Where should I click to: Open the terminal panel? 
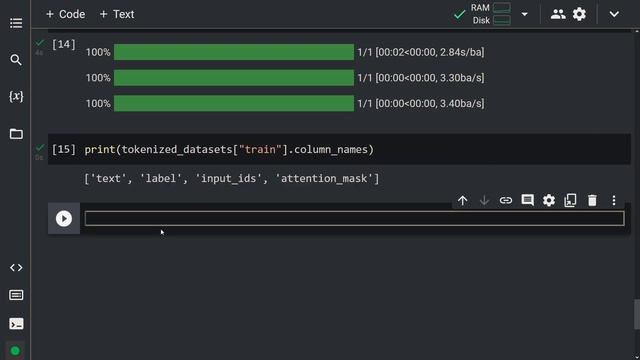[16, 324]
